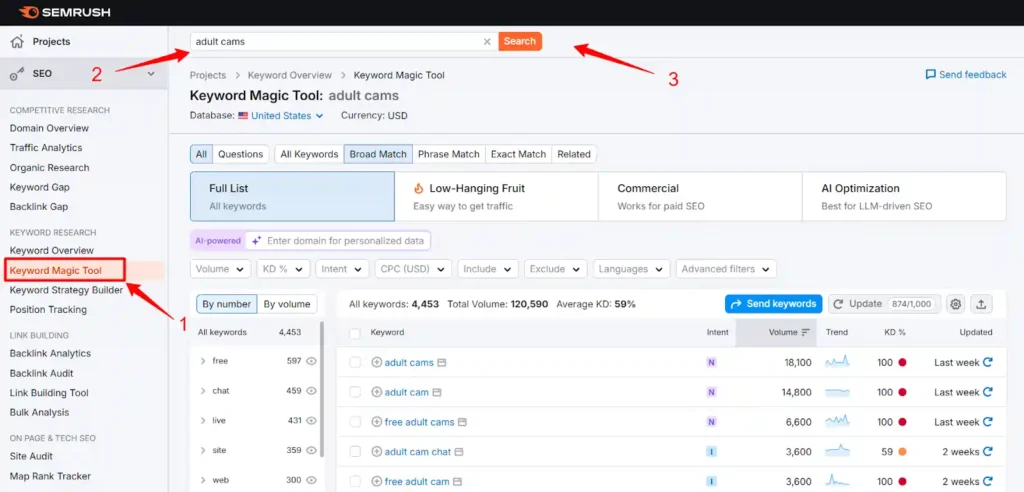Open Projects home icon
Image resolution: width=1024 pixels, height=492 pixels.
coord(18,41)
